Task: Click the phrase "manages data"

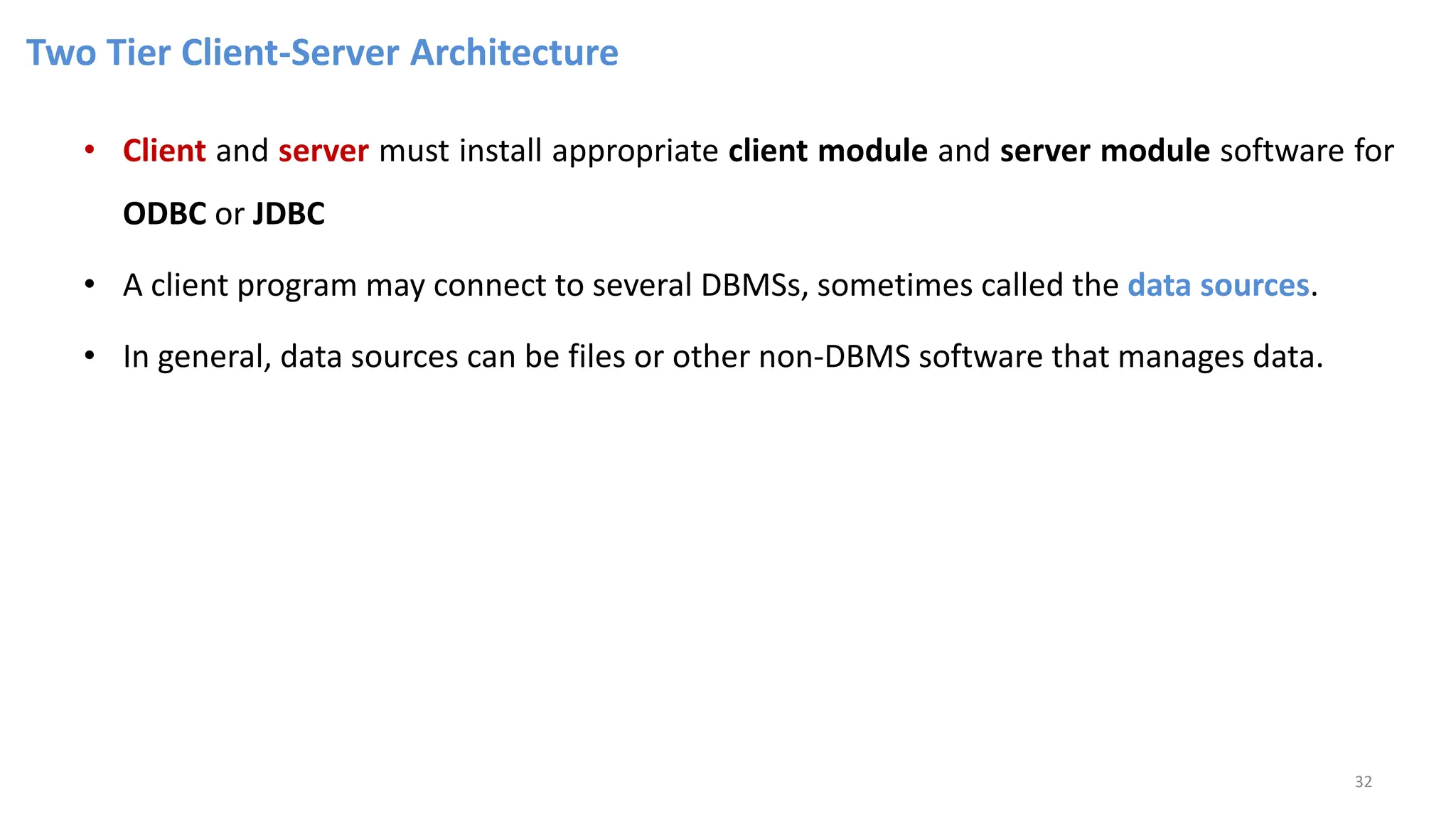Action: click(1216, 357)
